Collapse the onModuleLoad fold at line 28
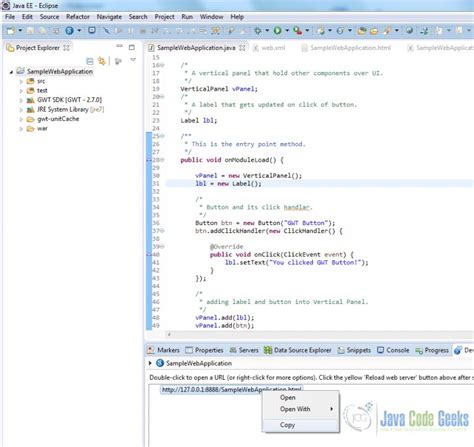The width and height of the screenshot is (474, 447). tap(162, 160)
